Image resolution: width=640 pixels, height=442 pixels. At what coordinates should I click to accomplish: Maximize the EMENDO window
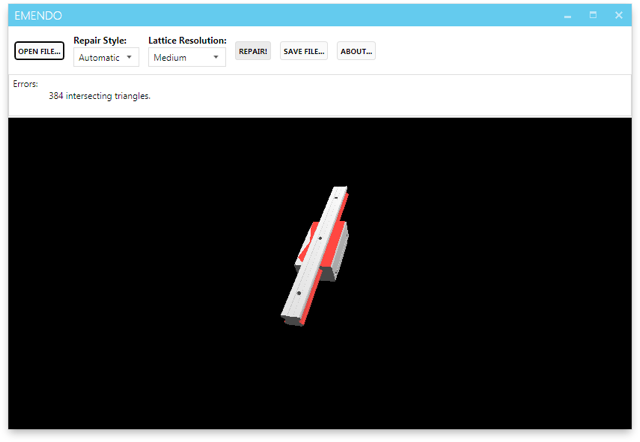pos(593,15)
